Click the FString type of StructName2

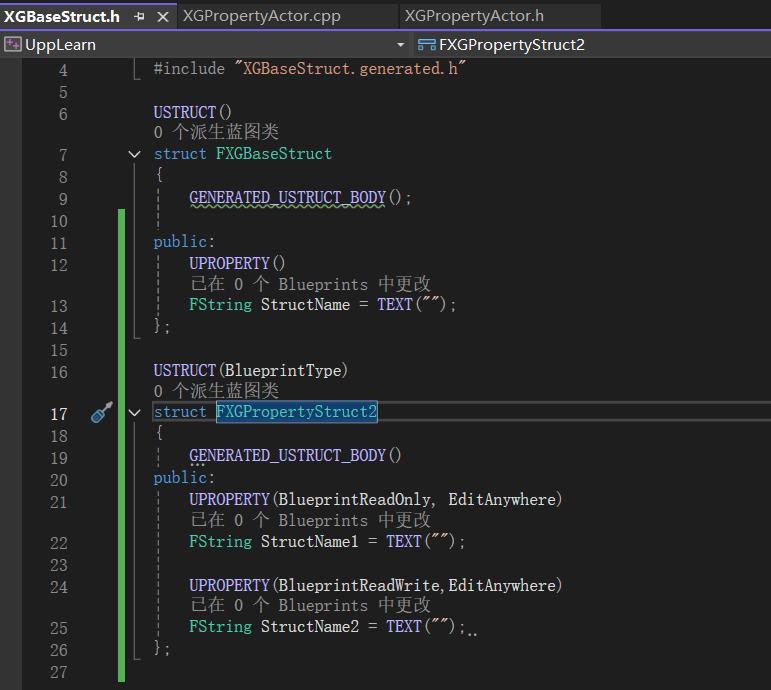pos(220,627)
